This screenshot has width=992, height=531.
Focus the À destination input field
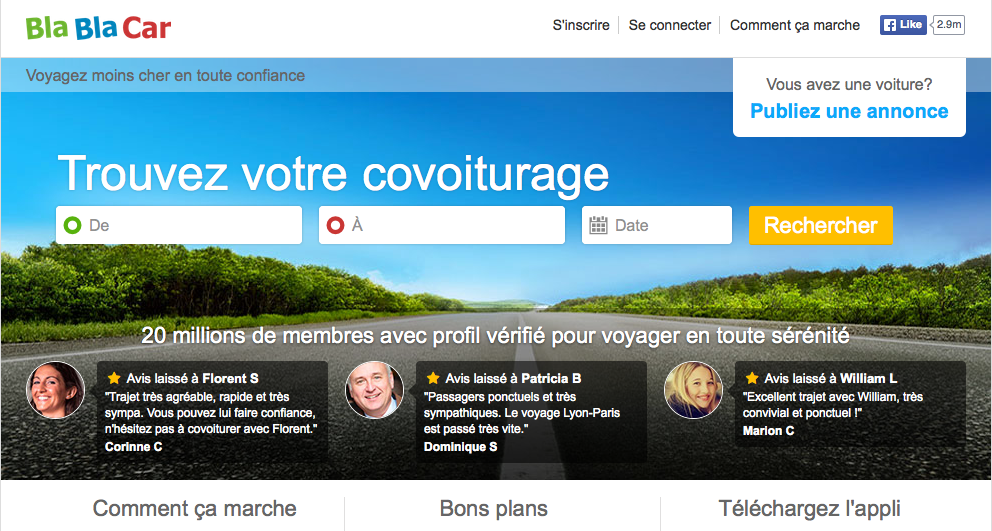pos(442,225)
